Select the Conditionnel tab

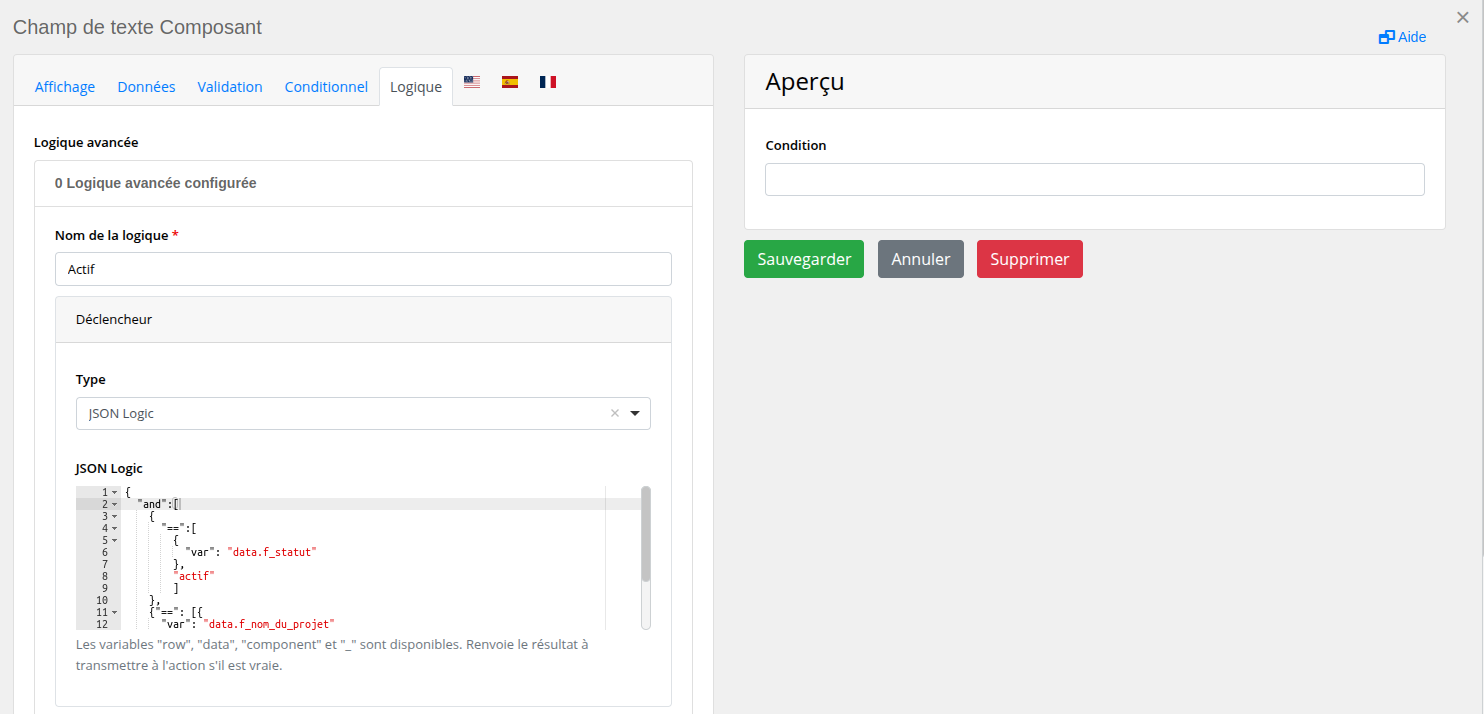(326, 87)
